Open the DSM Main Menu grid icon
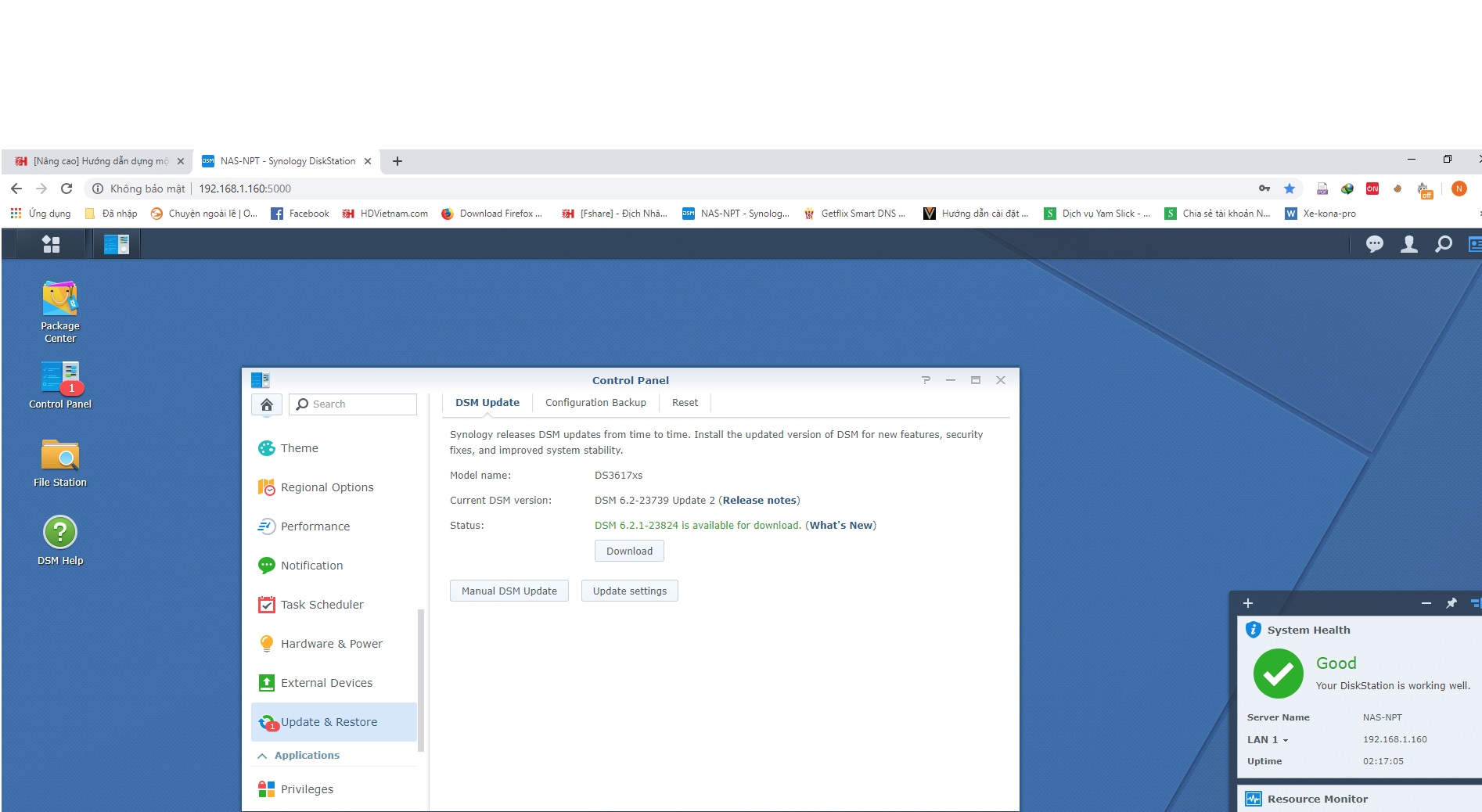Screen dimensions: 1482x812 (x=51, y=244)
